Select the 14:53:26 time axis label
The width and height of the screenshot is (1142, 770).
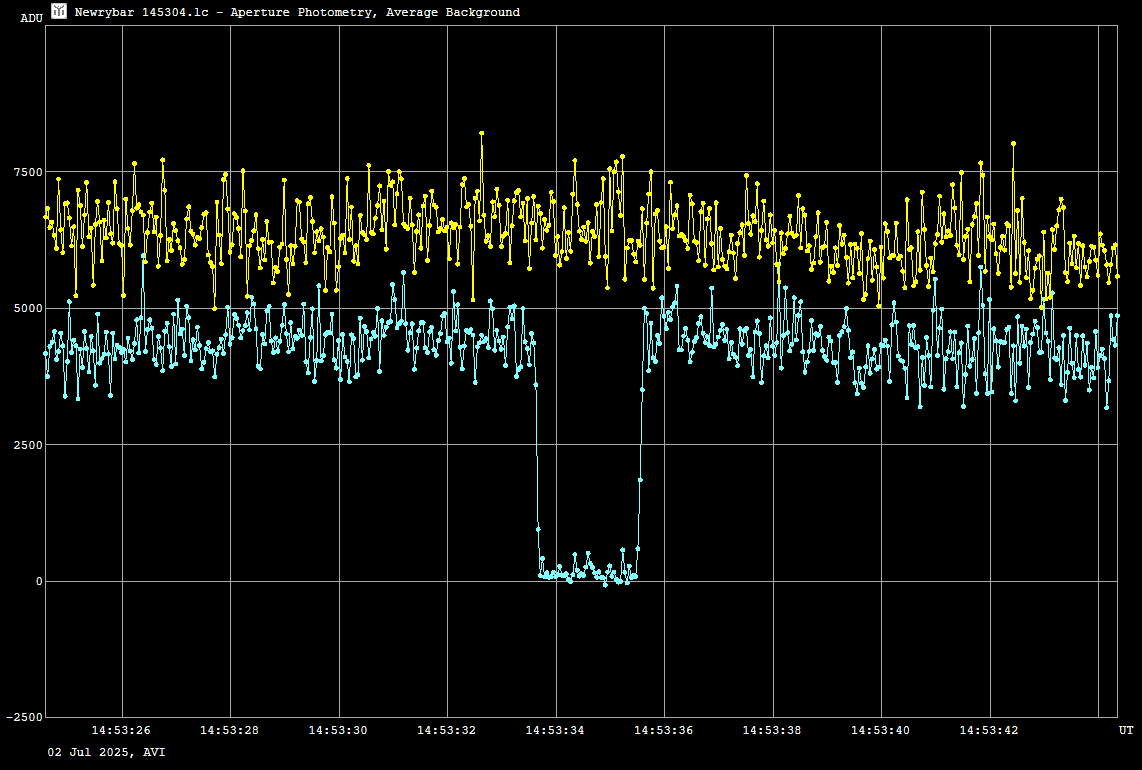(x=122, y=730)
